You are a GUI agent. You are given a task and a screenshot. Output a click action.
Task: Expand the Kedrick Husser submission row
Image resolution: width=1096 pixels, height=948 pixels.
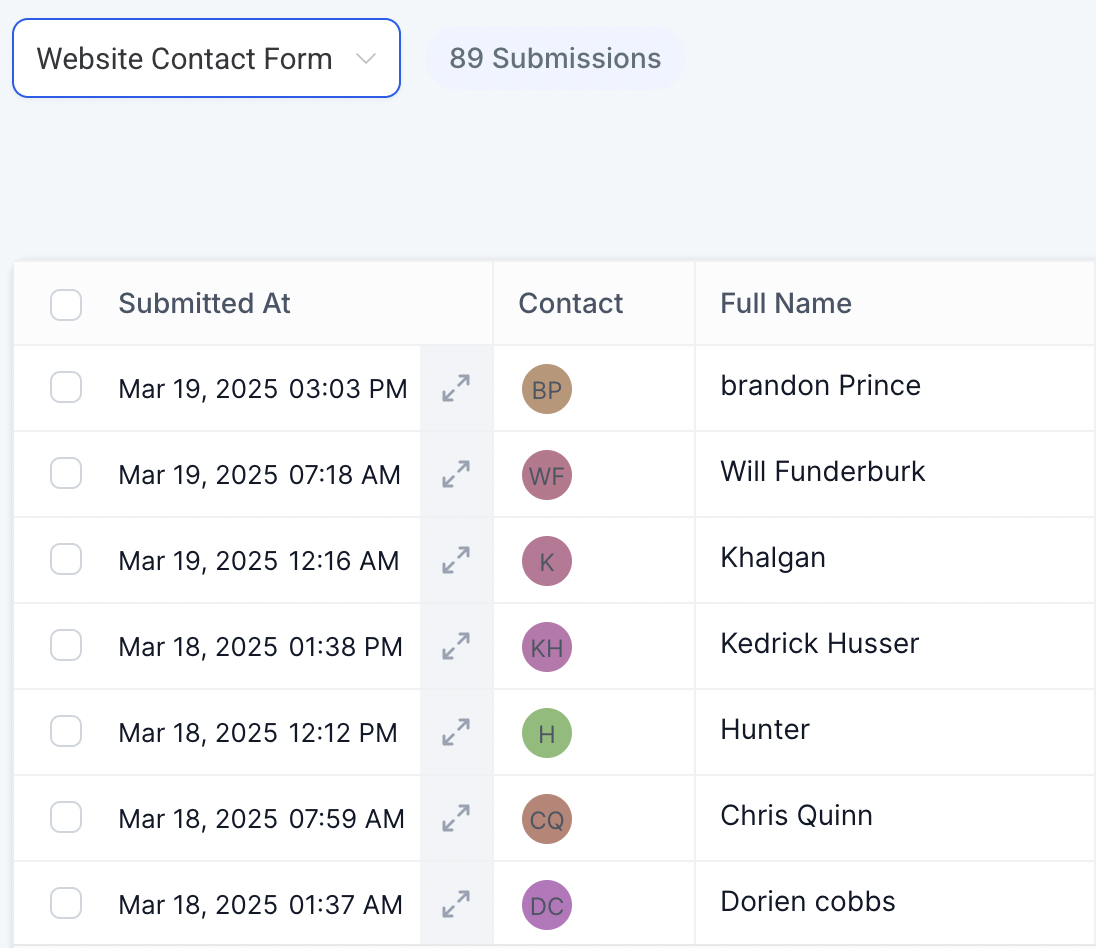[x=456, y=646]
